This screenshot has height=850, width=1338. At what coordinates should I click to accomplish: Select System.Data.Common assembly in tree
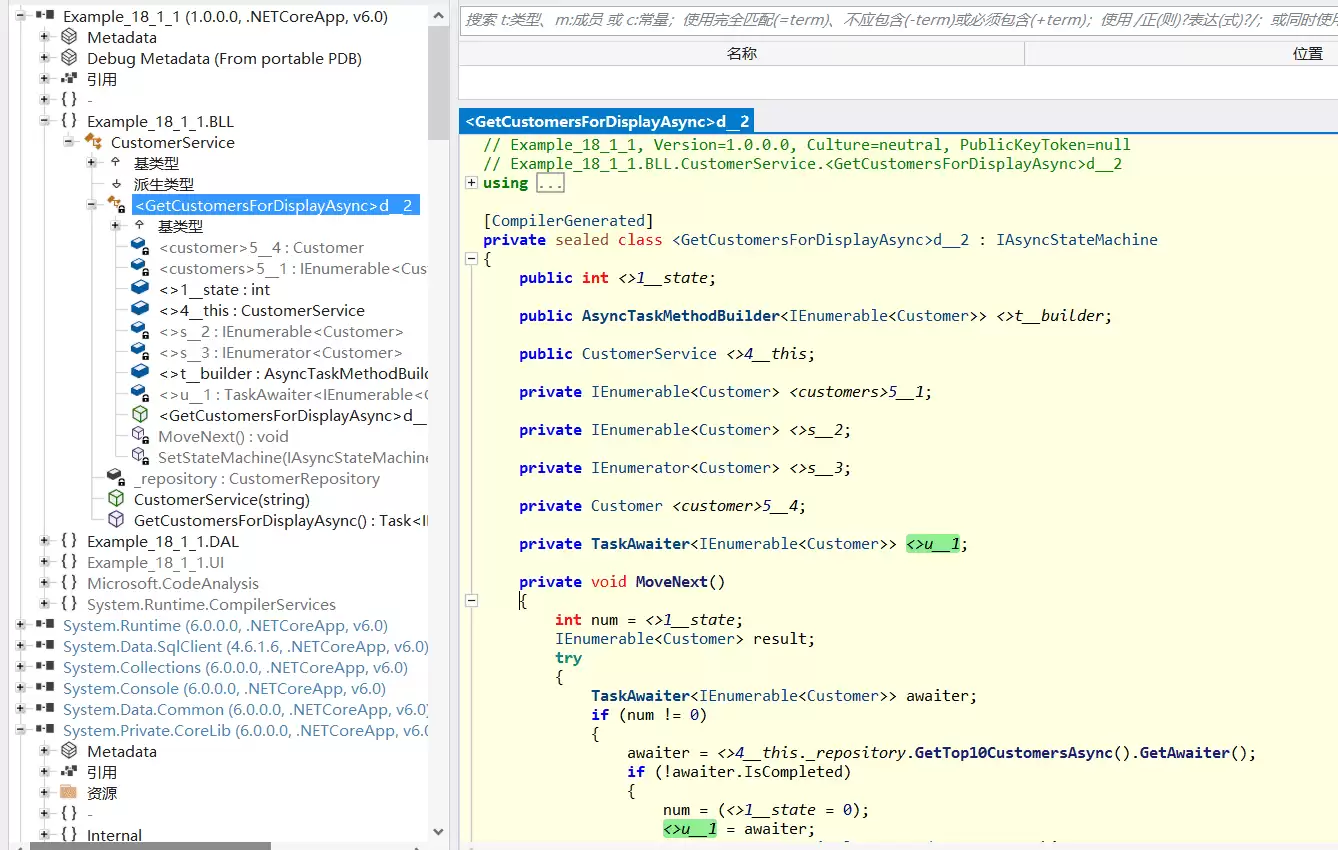click(x=246, y=709)
